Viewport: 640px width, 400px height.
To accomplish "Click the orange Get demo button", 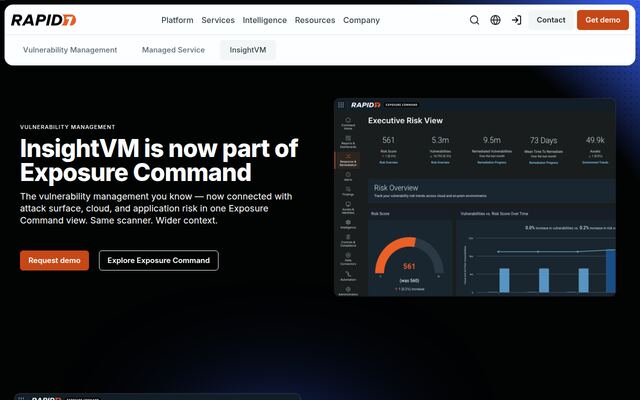I will 602,20.
